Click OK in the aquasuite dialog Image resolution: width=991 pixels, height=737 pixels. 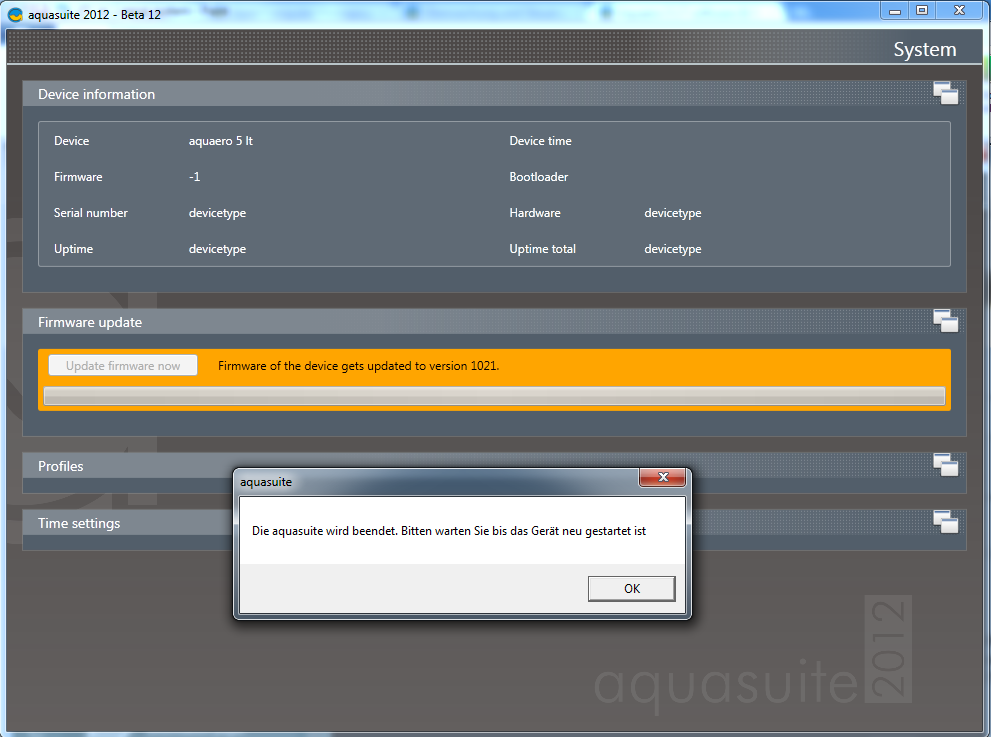[631, 588]
